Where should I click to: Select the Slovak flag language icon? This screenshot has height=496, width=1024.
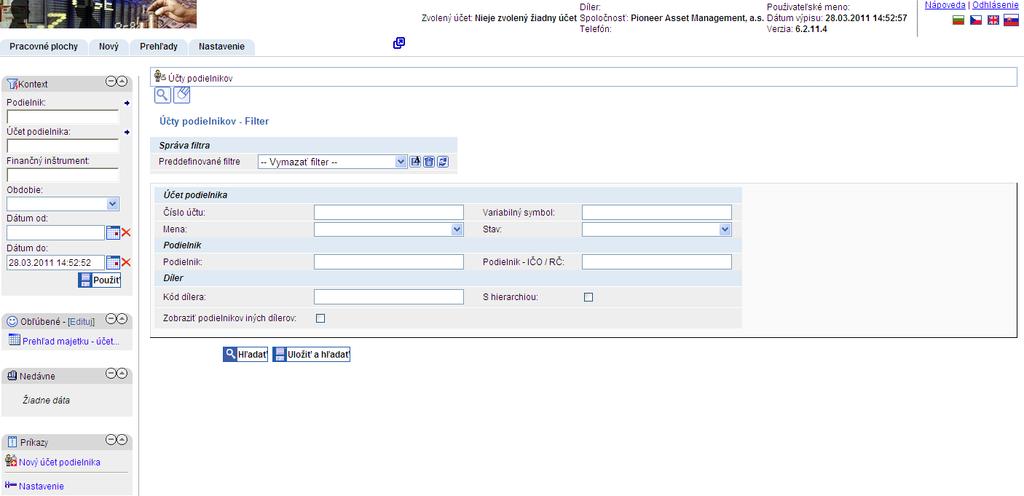pos(1011,20)
